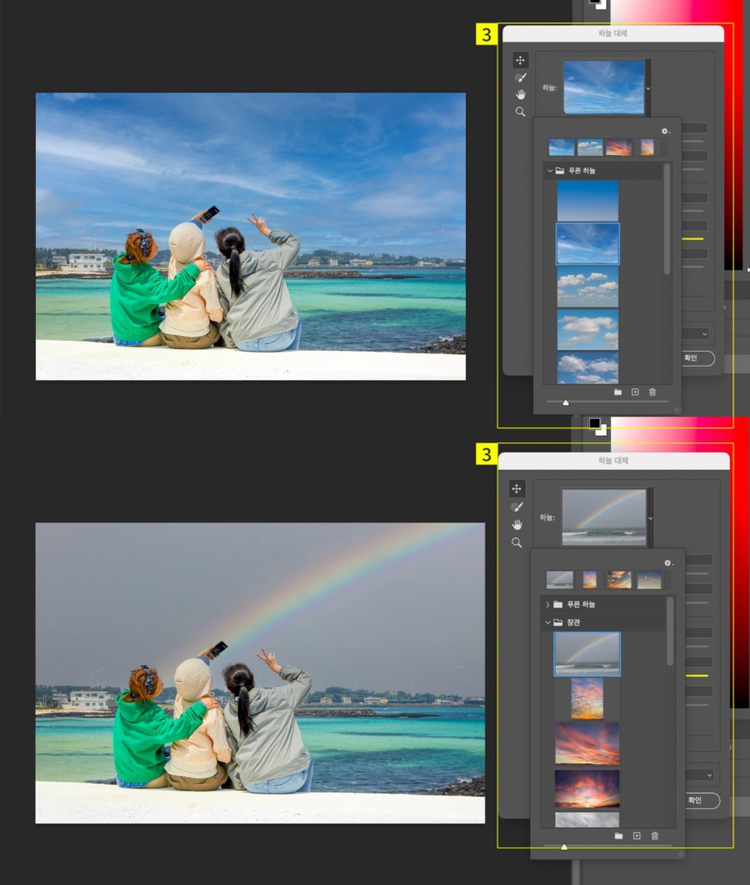Open sky picker arrow beside blue sky preview
750x885 pixels.
(648, 88)
